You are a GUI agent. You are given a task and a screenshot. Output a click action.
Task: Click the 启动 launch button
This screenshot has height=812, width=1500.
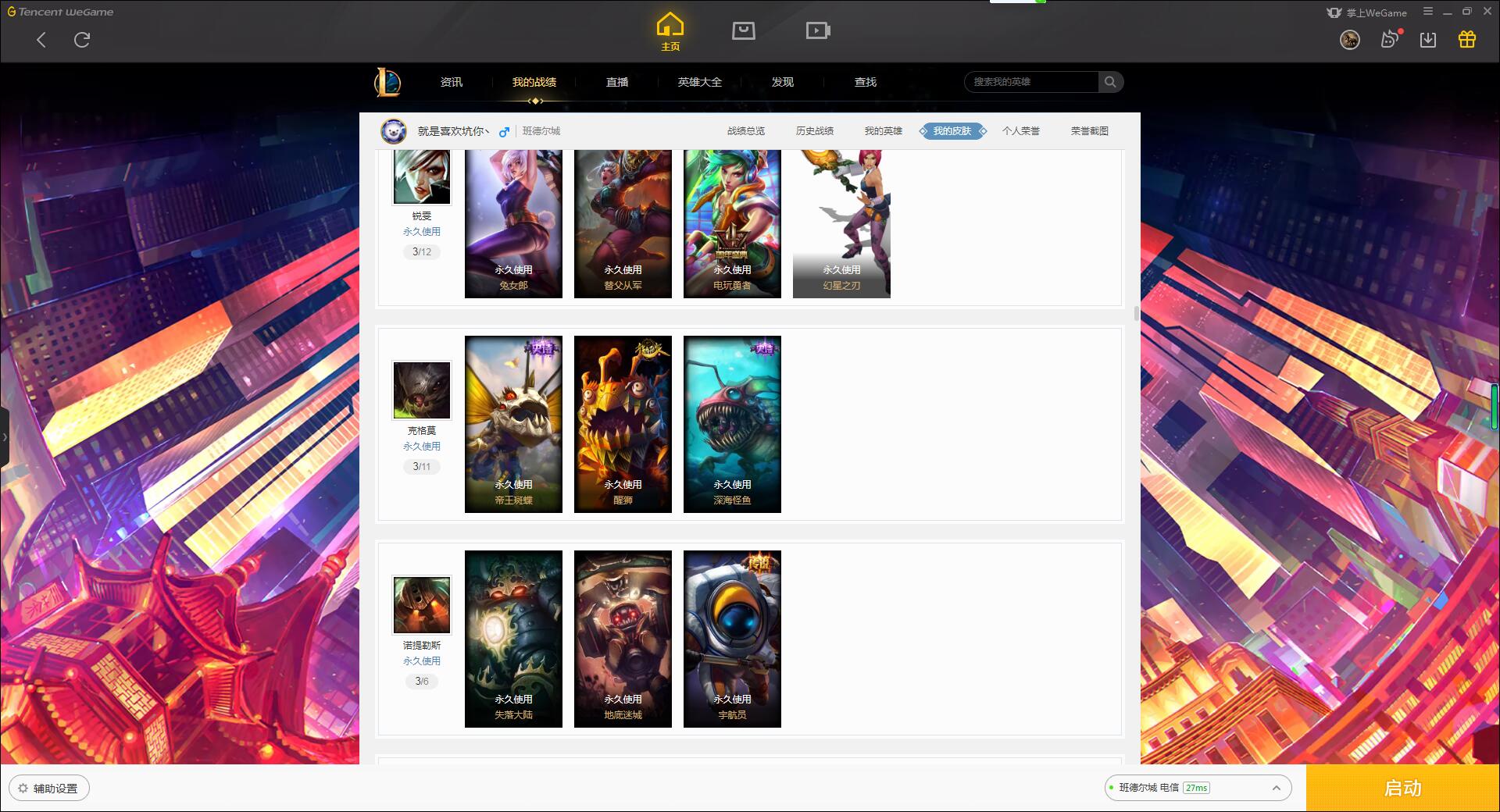click(1402, 788)
